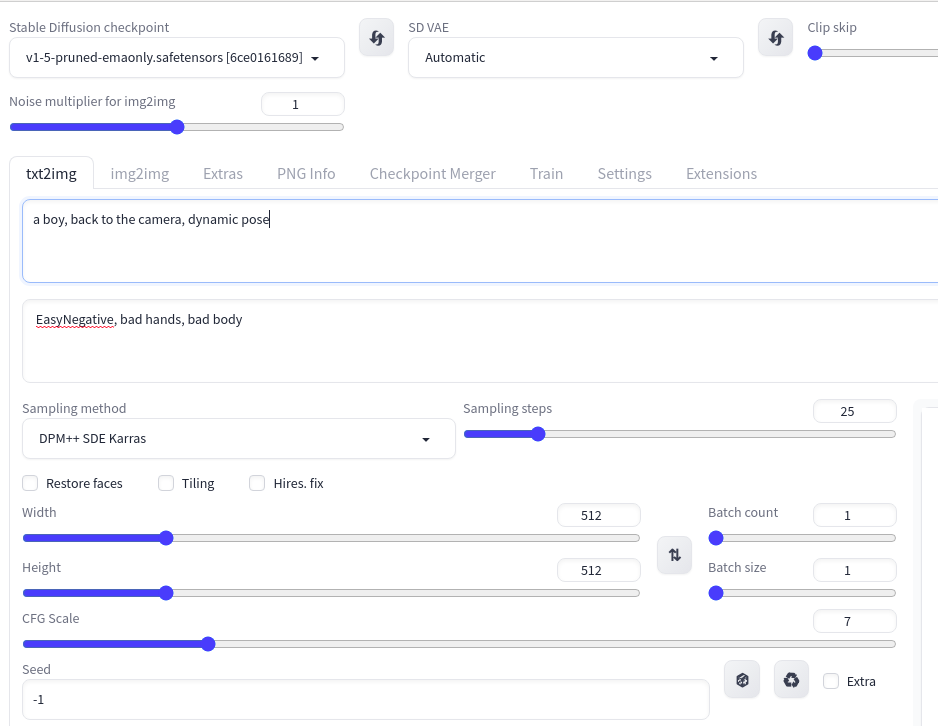Viewport: 938px width, 726px height.
Task: Open the Extensions tab
Action: (x=721, y=173)
